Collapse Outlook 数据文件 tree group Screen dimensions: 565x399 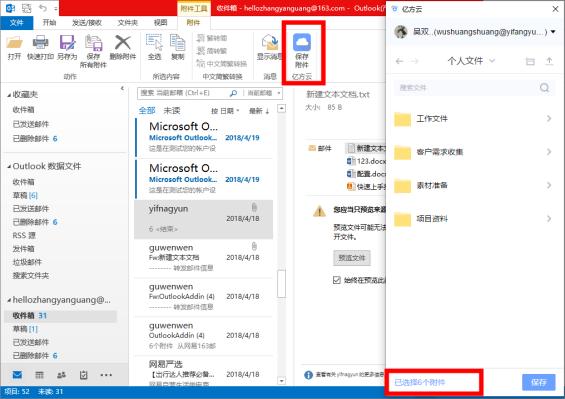9,167
